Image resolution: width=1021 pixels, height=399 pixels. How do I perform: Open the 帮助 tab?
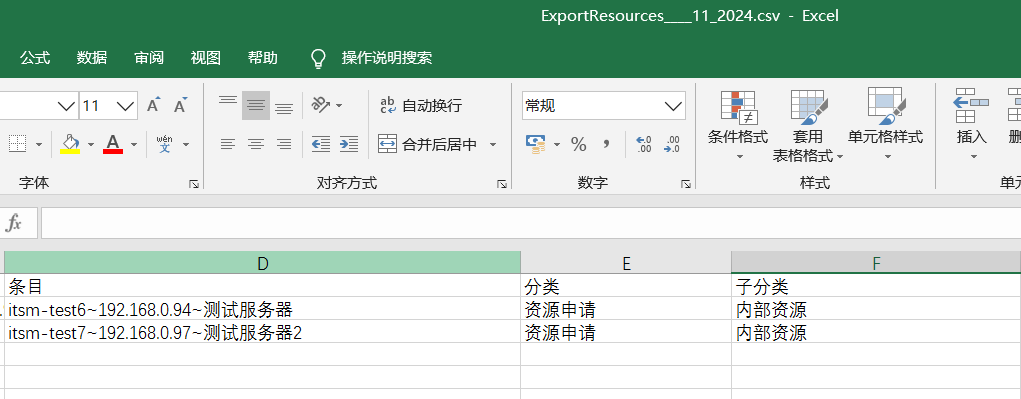pos(263,58)
